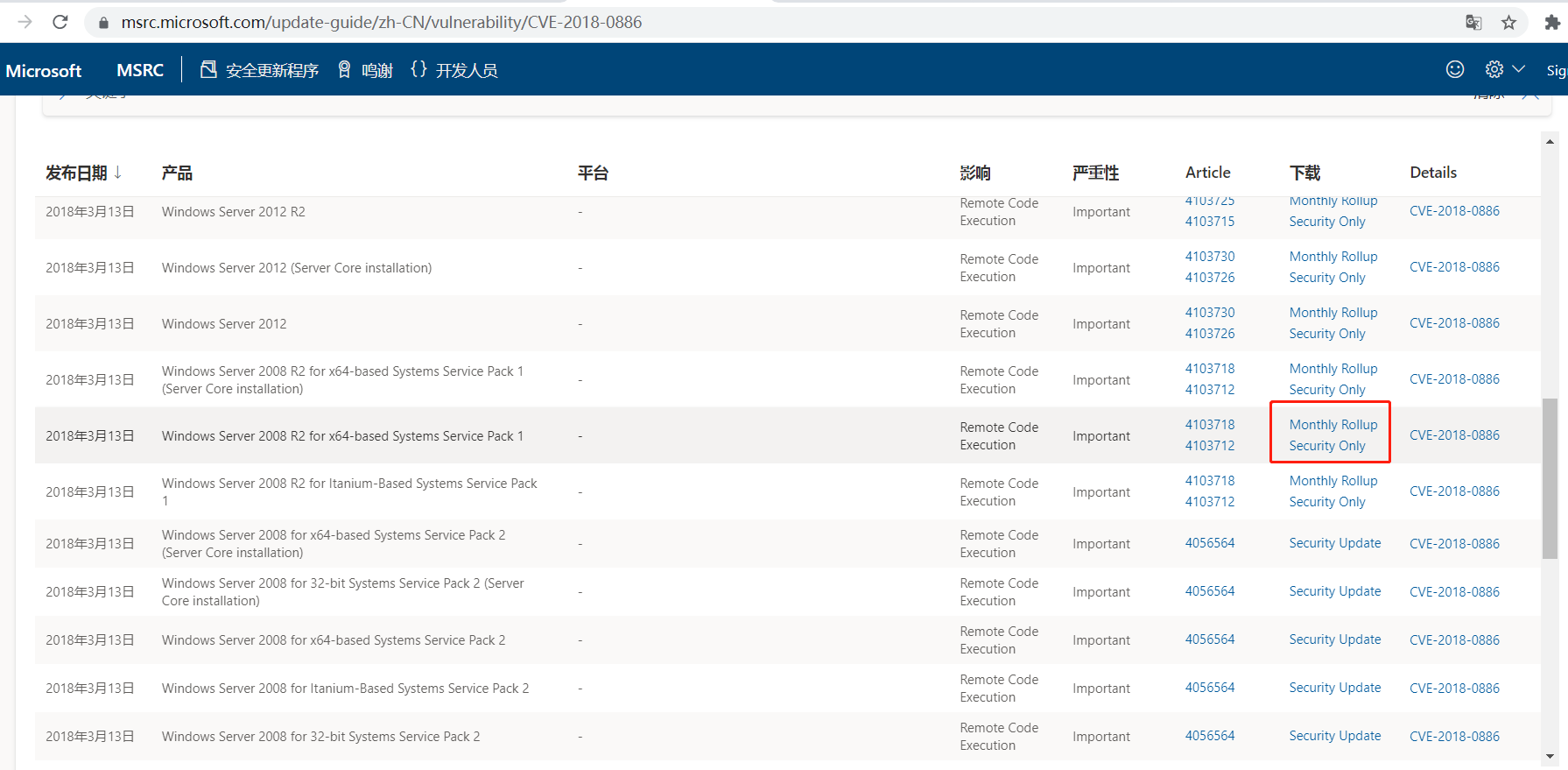This screenshot has width=1568, height=770.
Task: Download Security Only for Windows Server 2012
Action: (x=1327, y=334)
